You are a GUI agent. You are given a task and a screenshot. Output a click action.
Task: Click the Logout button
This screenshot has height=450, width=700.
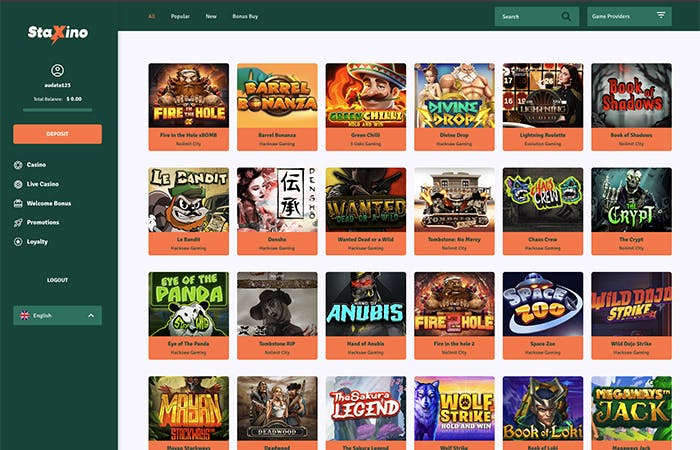[58, 280]
